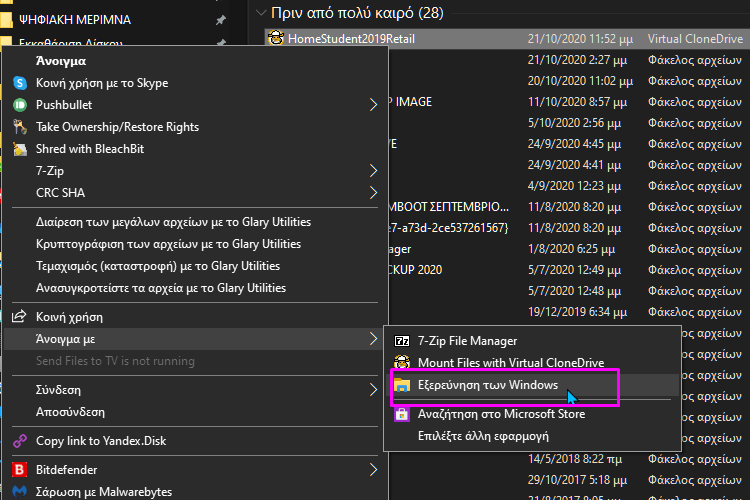Click the BleachBit shred icon

pos(20,149)
